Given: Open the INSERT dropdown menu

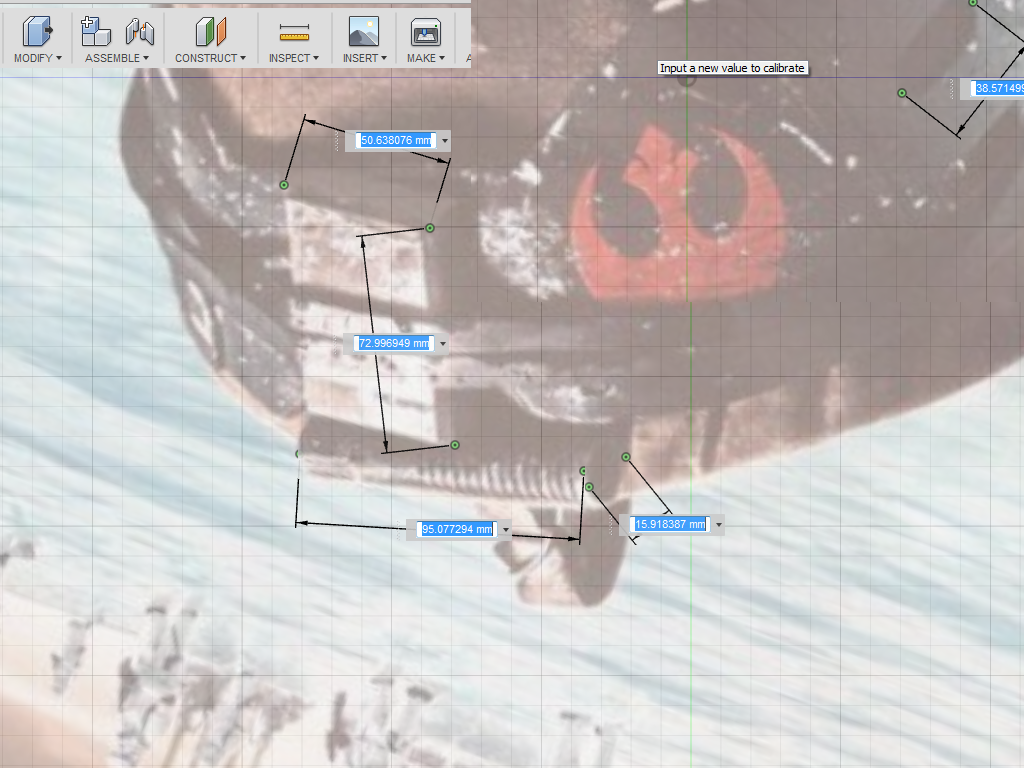Looking at the screenshot, I should click(x=365, y=58).
